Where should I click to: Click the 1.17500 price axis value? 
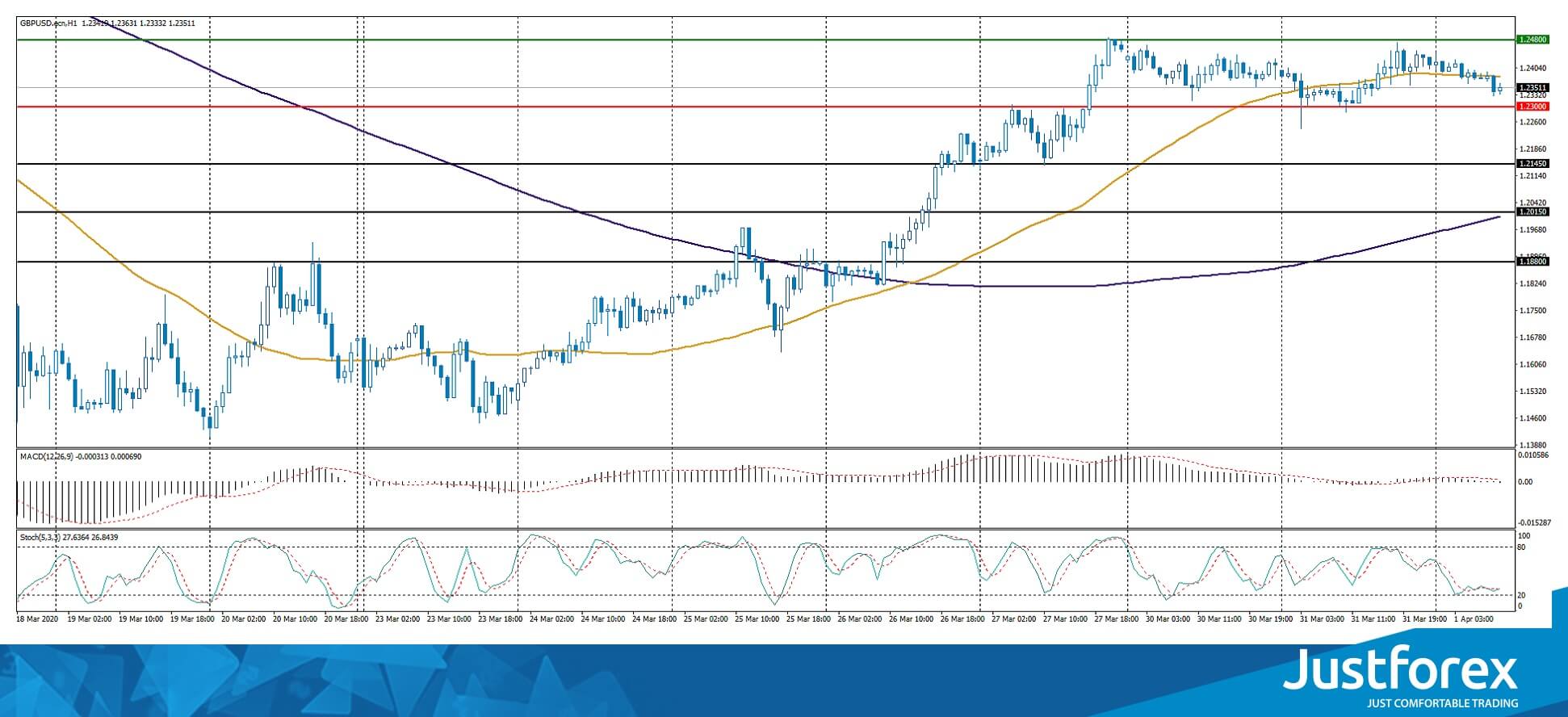point(1533,310)
